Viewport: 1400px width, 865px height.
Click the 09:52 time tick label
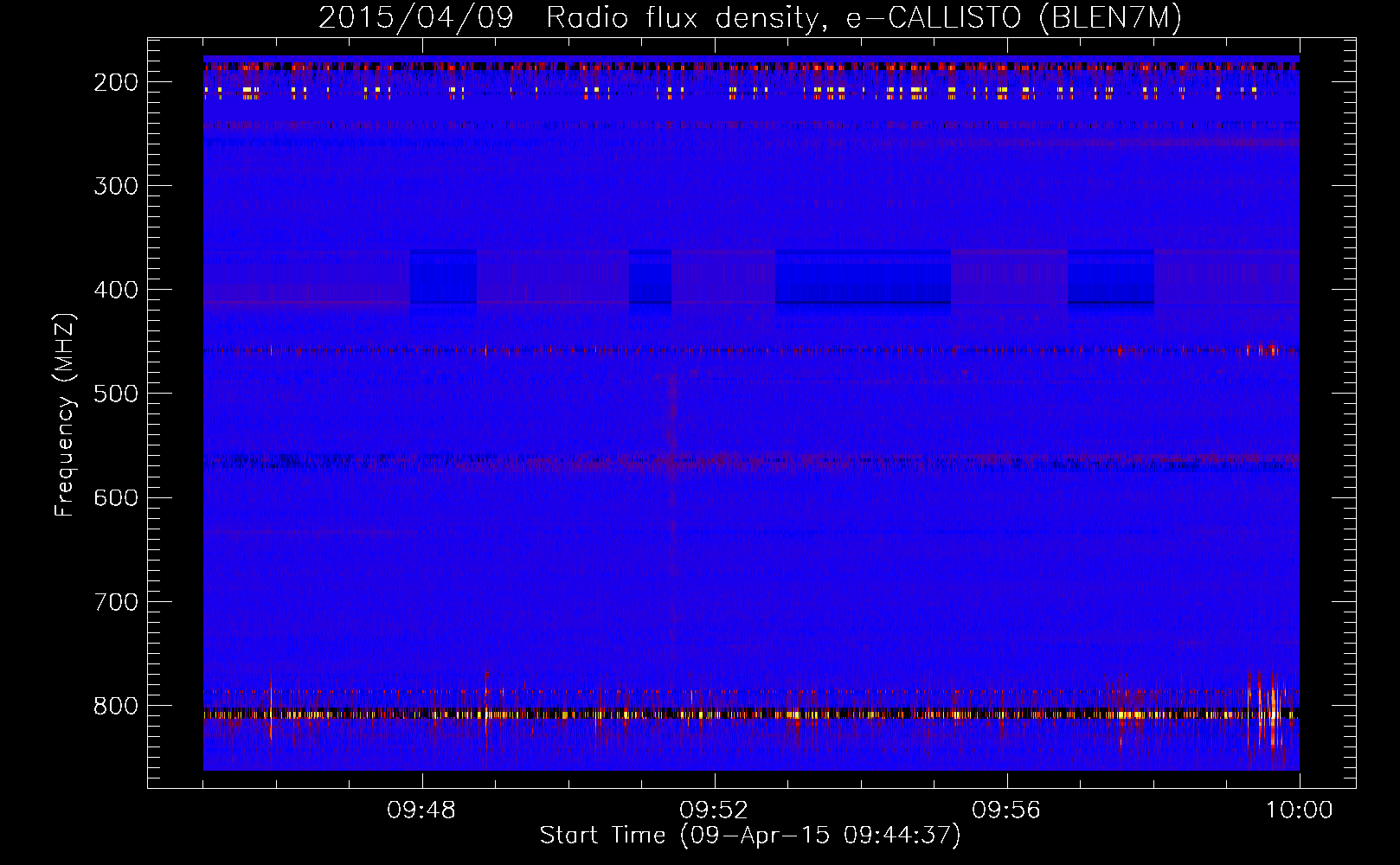[714, 811]
